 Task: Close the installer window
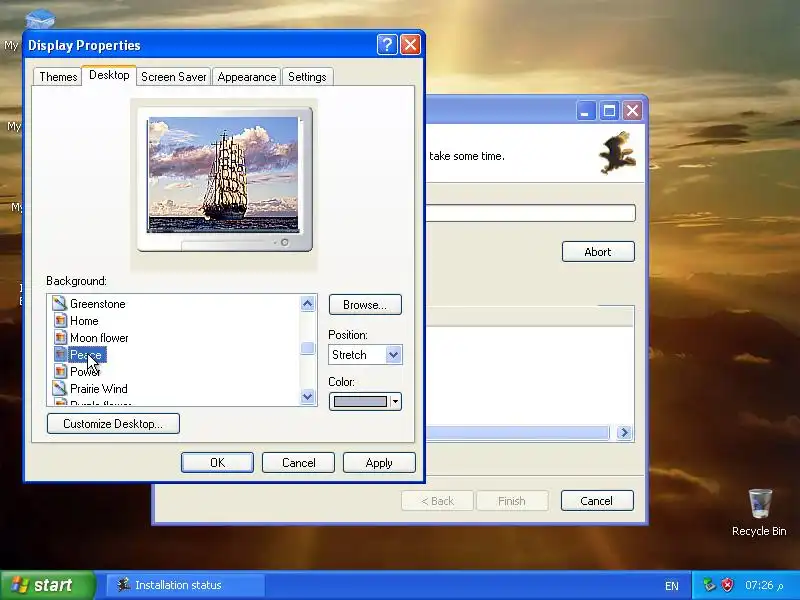(x=633, y=111)
